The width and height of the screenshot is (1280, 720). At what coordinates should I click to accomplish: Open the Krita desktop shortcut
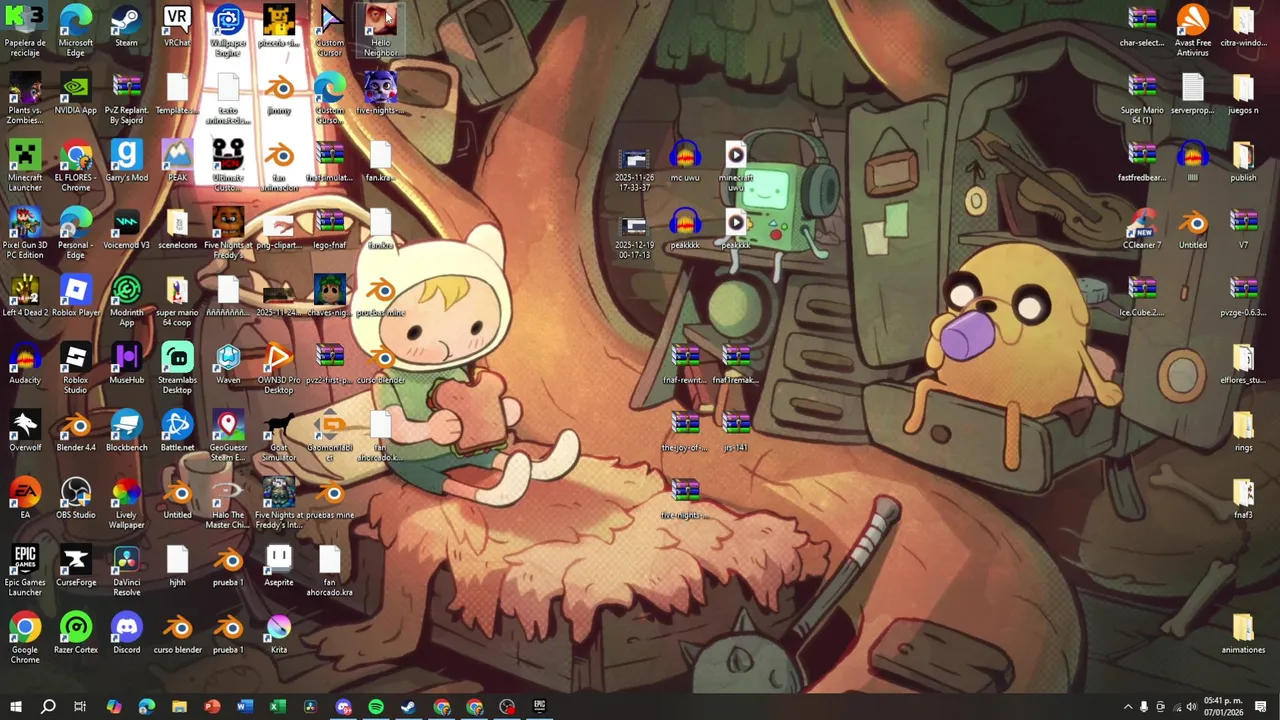tap(279, 634)
